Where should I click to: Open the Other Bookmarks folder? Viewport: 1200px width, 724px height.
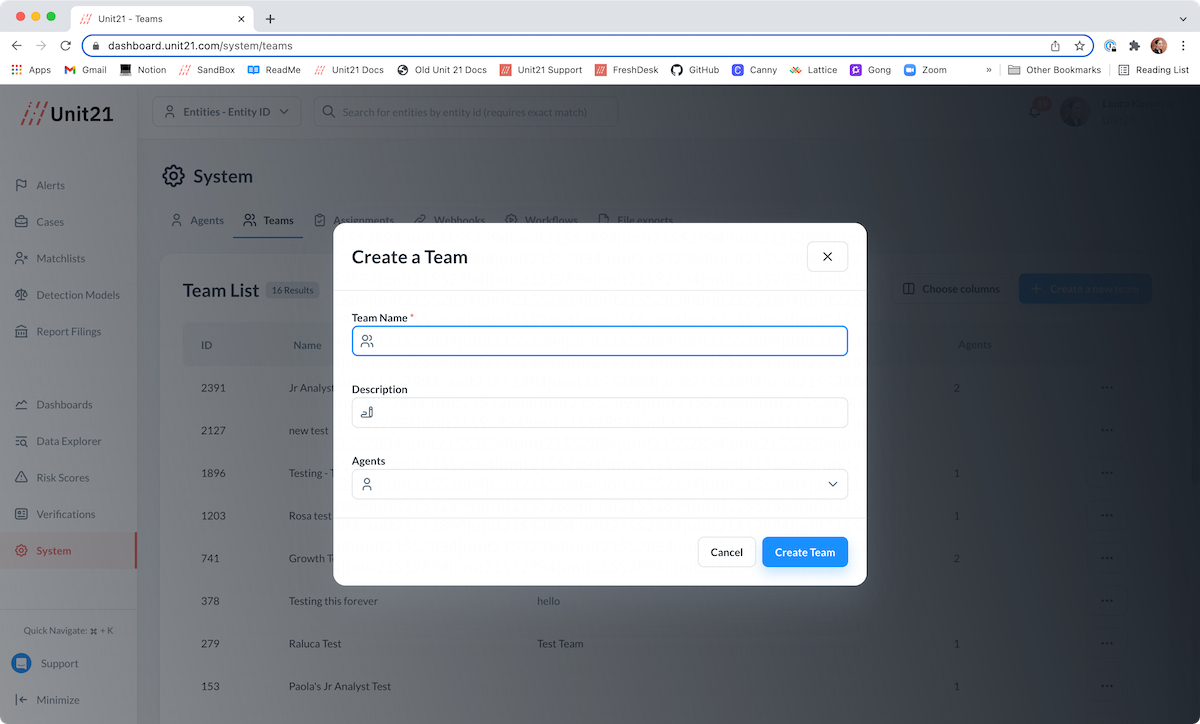coord(1054,70)
